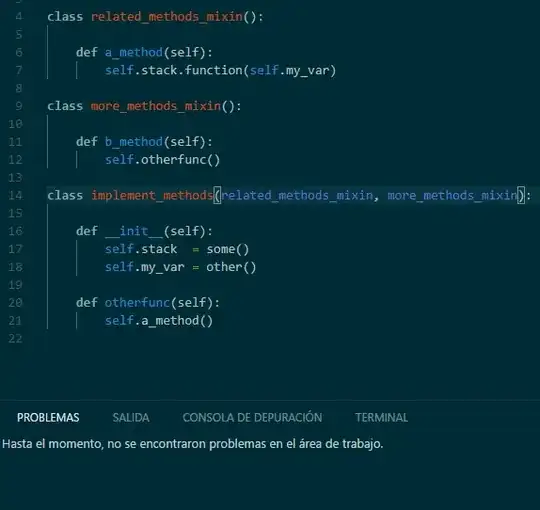Click related_methods_mixin base class in line 14 parentheses

click(297, 196)
